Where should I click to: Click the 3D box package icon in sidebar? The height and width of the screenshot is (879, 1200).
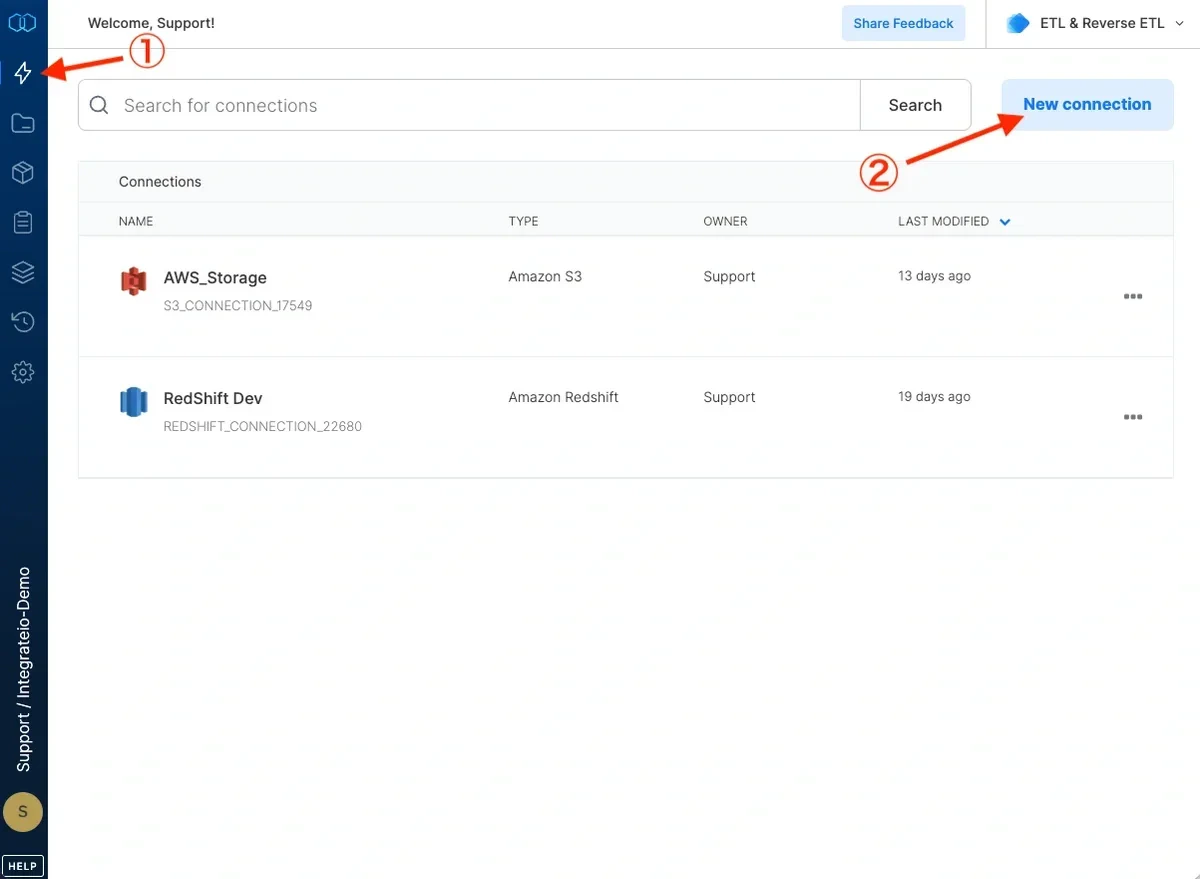coord(23,172)
